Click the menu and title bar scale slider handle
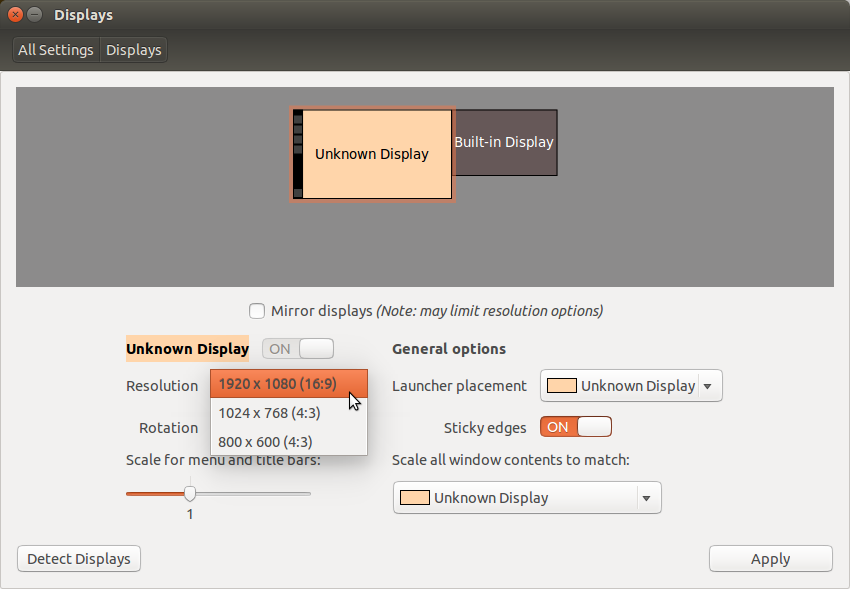Viewport: 850px width, 589px height. (190, 493)
